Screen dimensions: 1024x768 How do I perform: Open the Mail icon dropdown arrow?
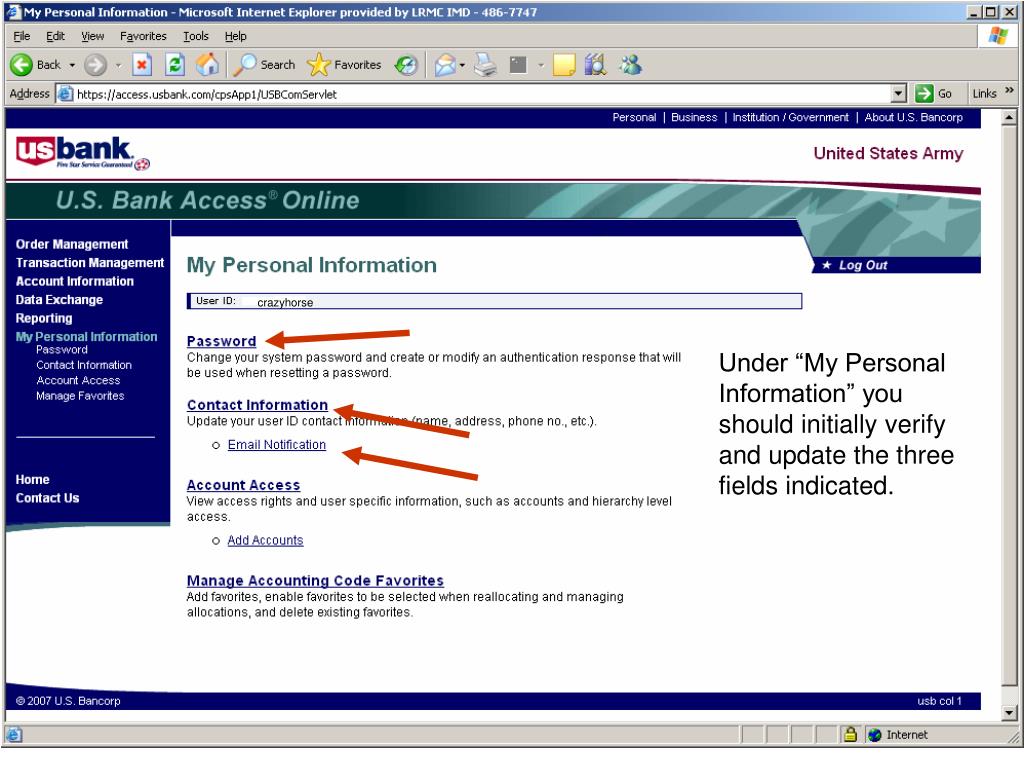[x=462, y=65]
